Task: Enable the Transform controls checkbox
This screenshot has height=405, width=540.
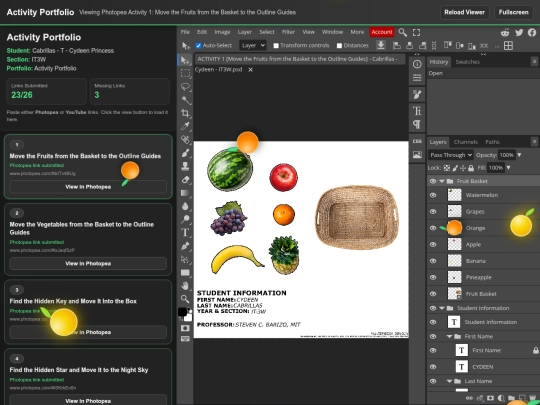Action: tap(276, 45)
